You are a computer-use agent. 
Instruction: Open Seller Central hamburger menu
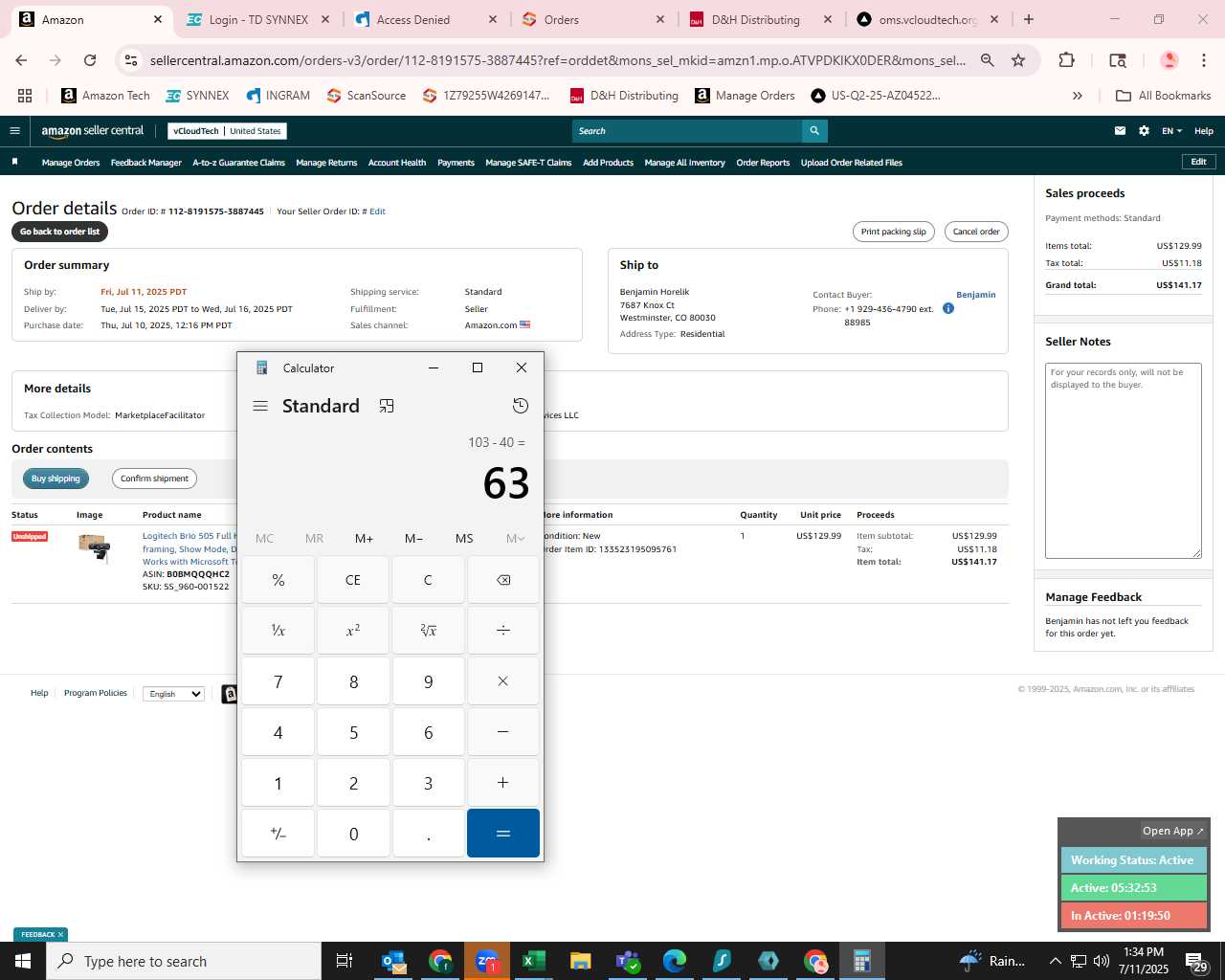14,131
